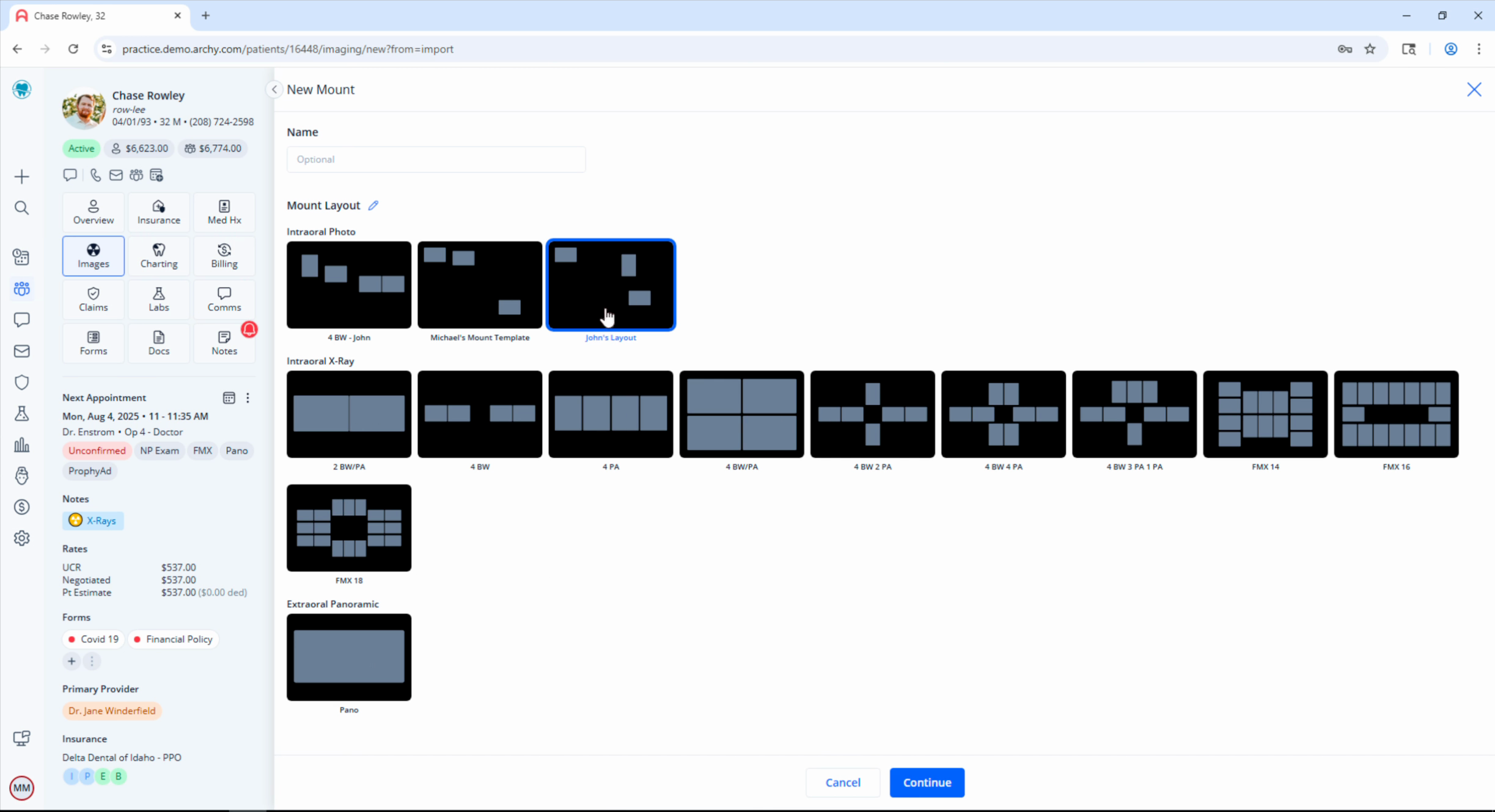Click the add appointment calendar icon under patient
This screenshot has width=1495, height=812.
[x=156, y=175]
